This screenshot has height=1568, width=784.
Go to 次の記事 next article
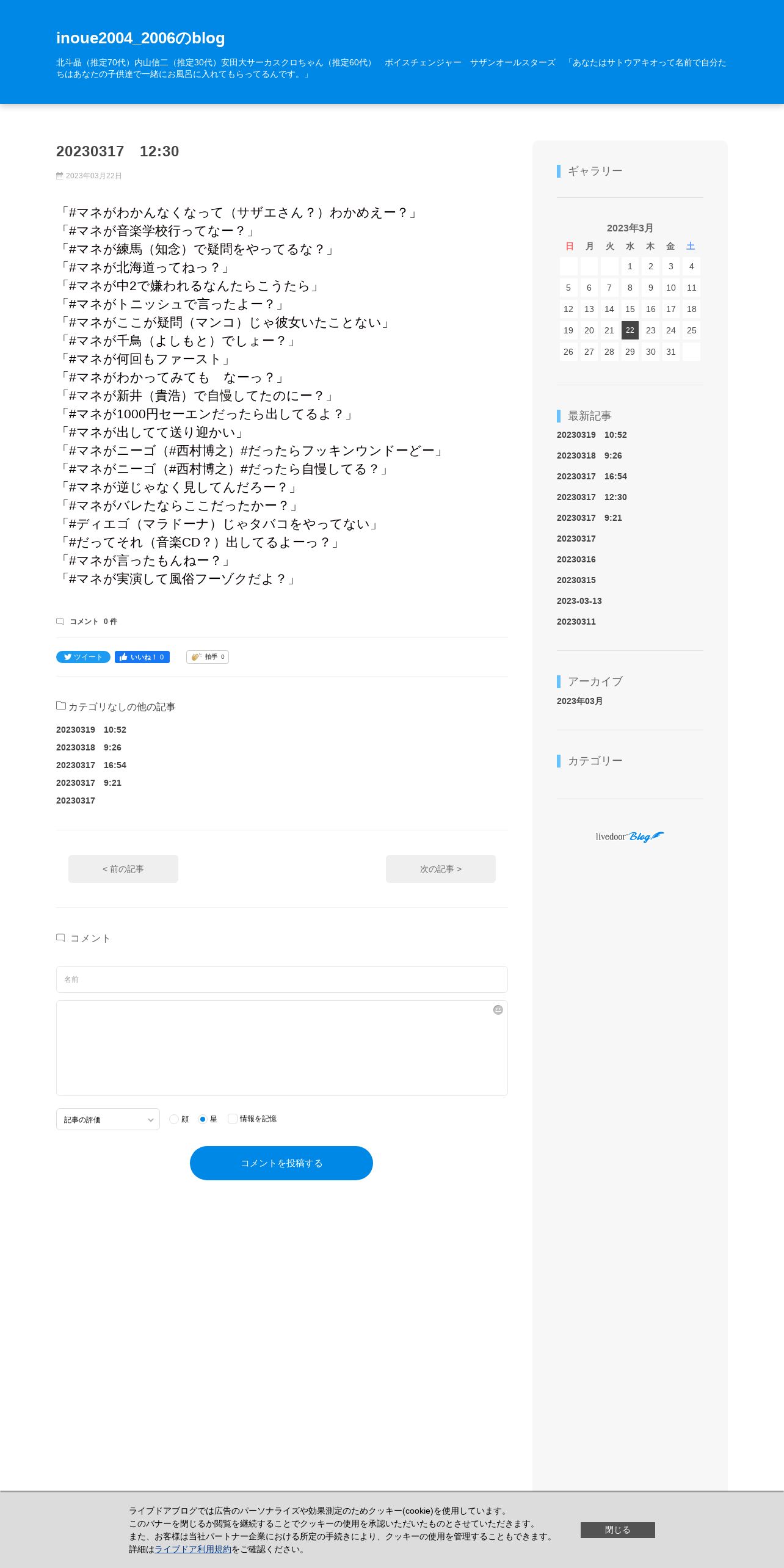[x=441, y=869]
